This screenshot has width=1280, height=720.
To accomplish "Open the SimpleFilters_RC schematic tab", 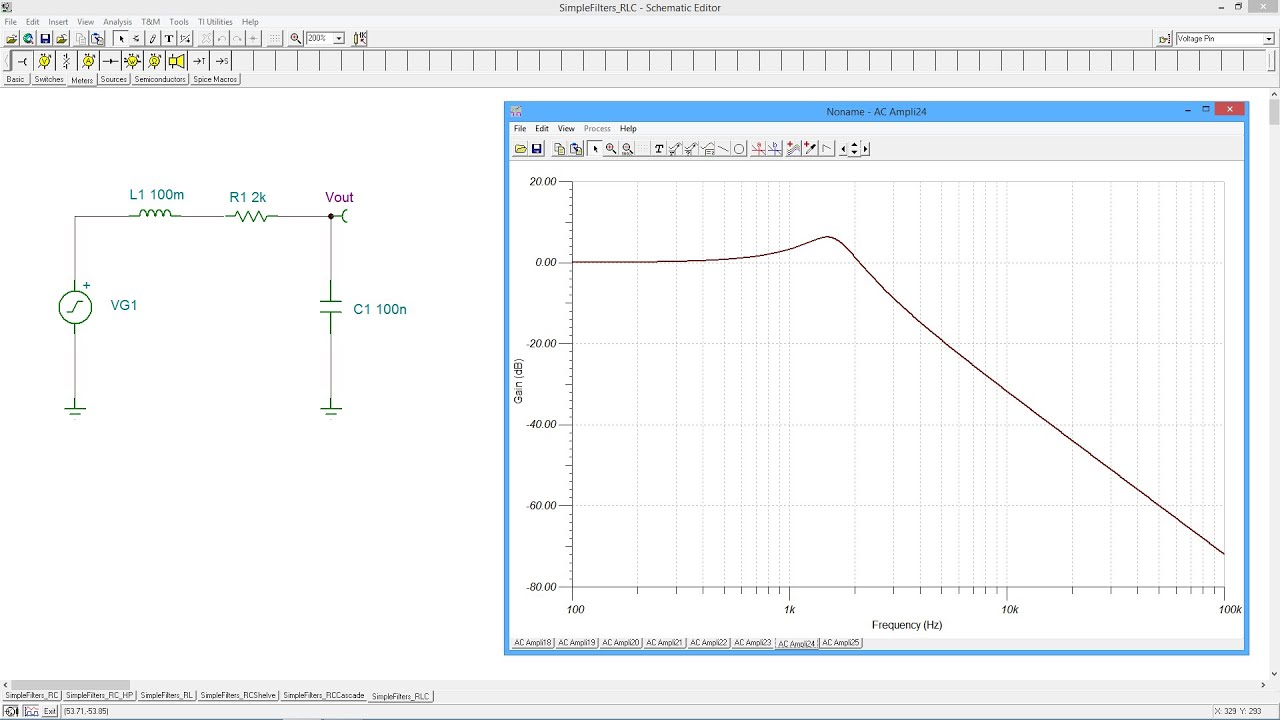I will (x=32, y=695).
